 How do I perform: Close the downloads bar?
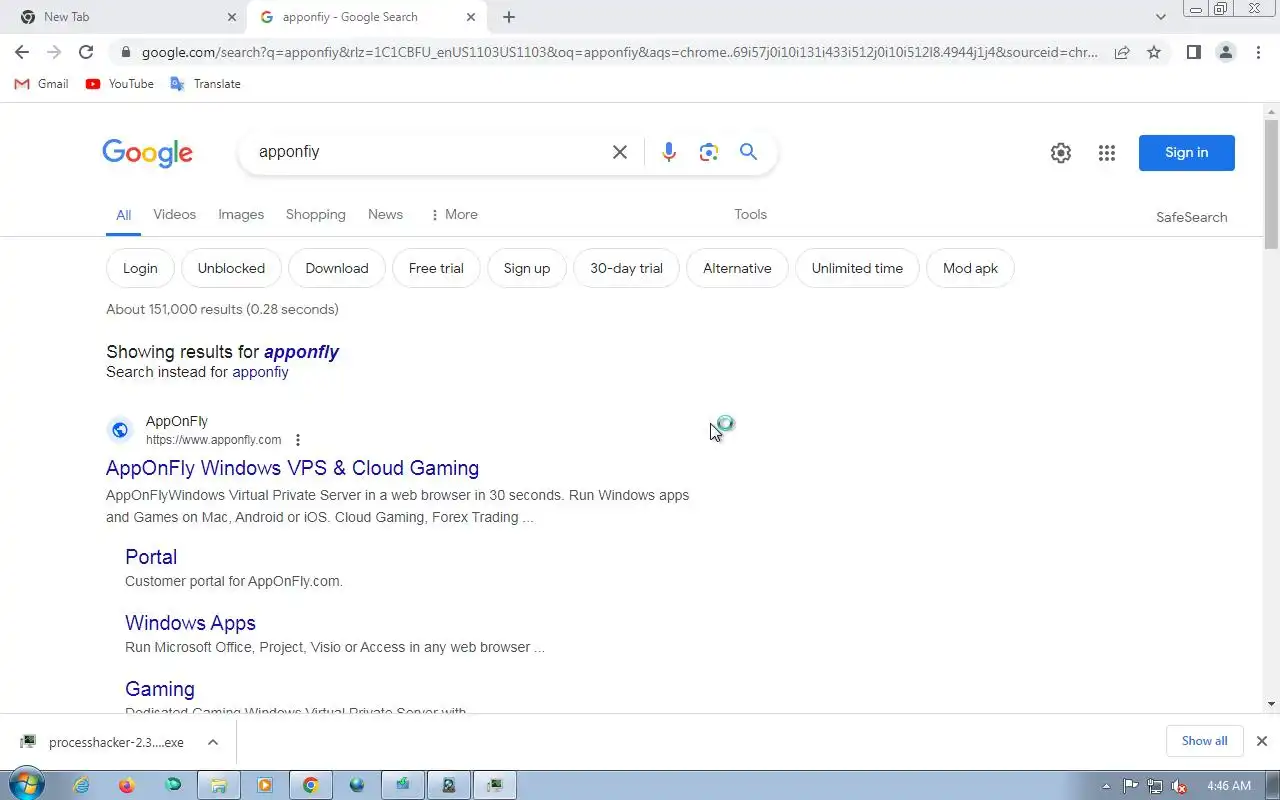pyautogui.click(x=1261, y=741)
